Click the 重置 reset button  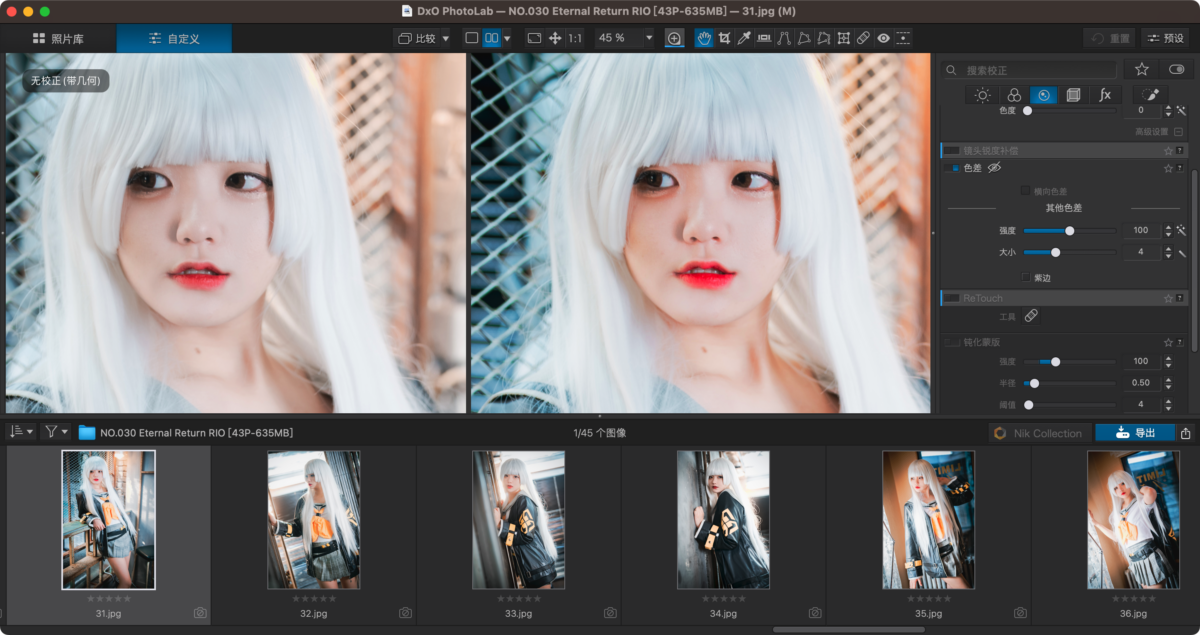click(1110, 38)
